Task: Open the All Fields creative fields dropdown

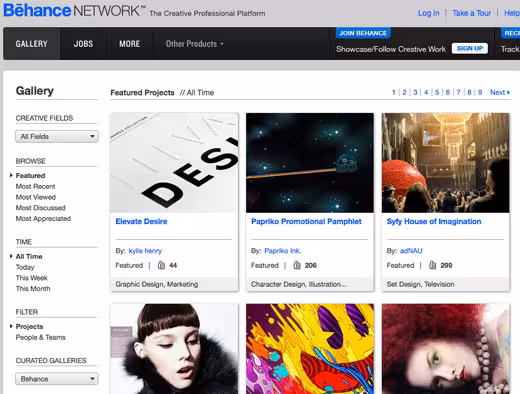Action: point(57,136)
